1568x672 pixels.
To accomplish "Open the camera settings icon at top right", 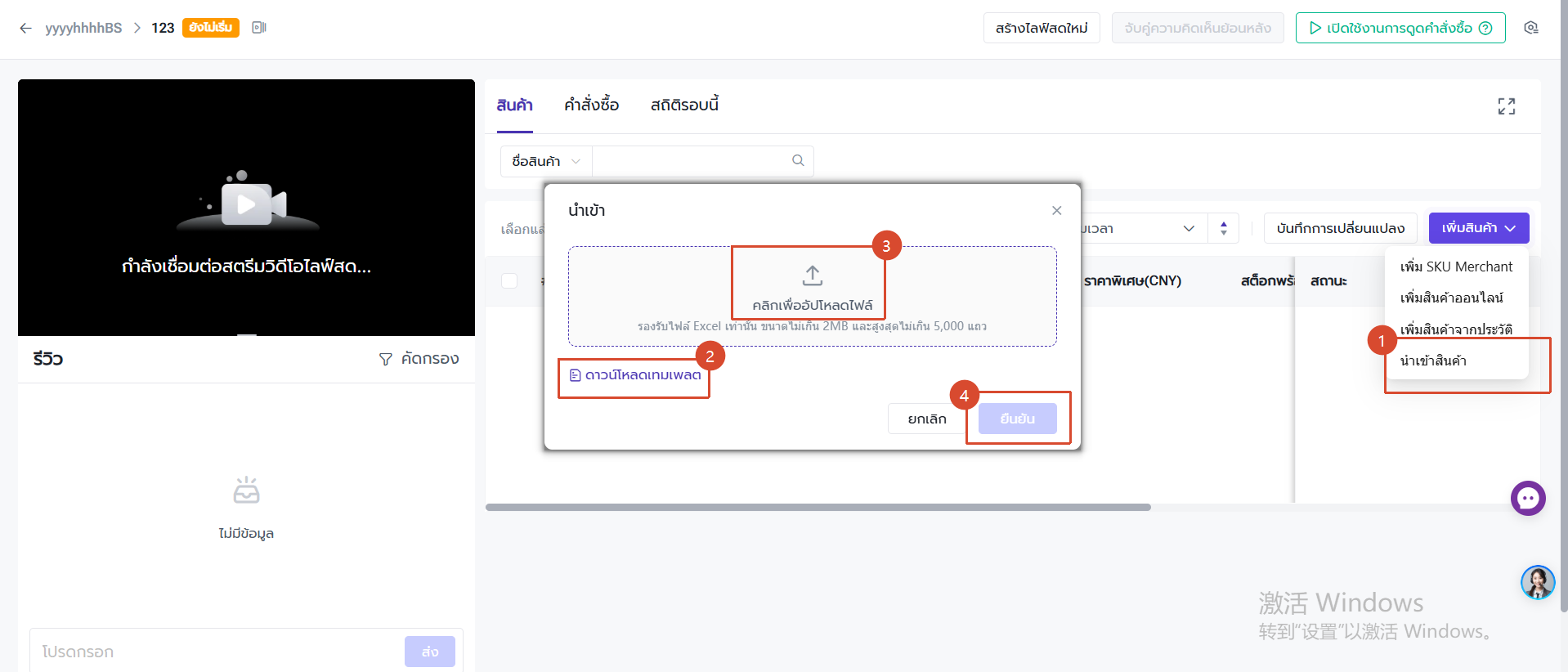I will pyautogui.click(x=1531, y=28).
